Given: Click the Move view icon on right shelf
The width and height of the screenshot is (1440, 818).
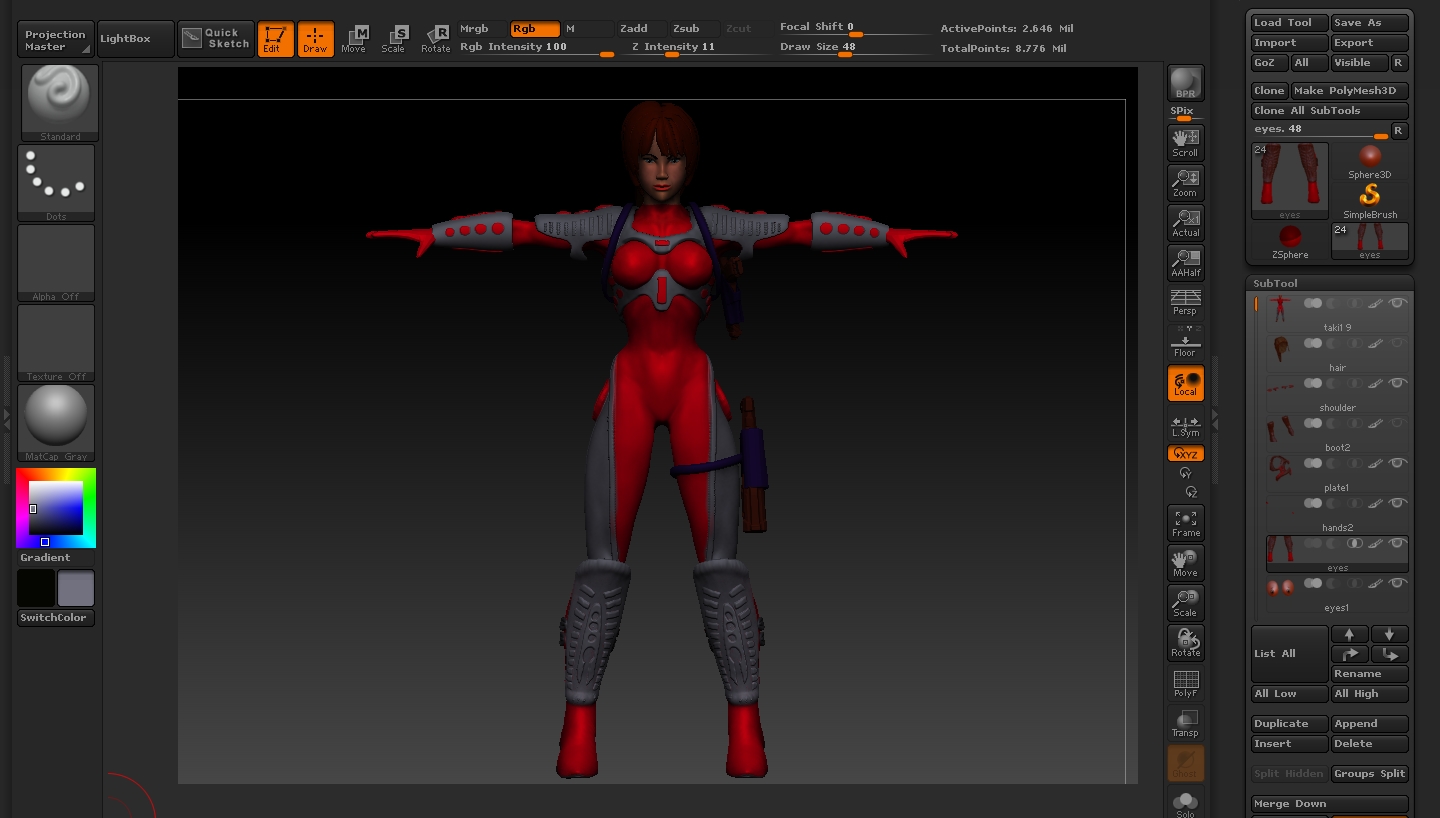Looking at the screenshot, I should (x=1186, y=563).
